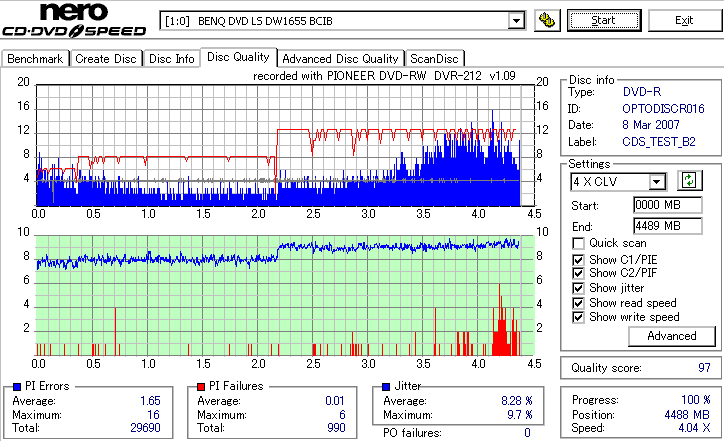Click the blue PI Errors legend square
This screenshot has width=724, height=441.
(x=17, y=387)
